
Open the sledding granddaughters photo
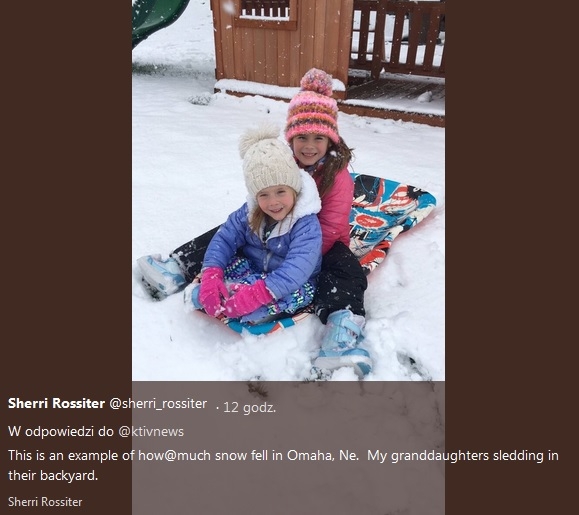pos(288,190)
